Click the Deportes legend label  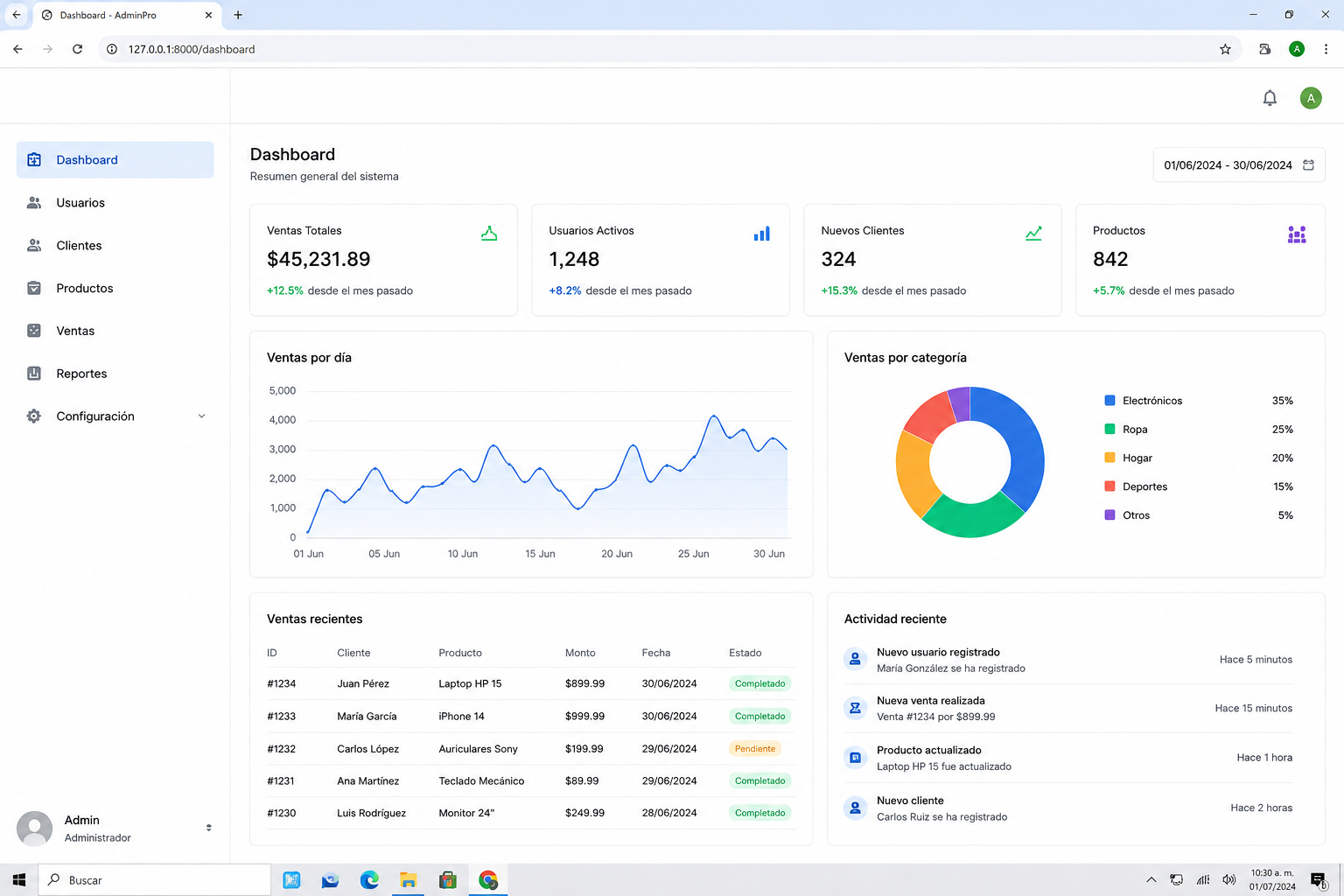click(1145, 487)
